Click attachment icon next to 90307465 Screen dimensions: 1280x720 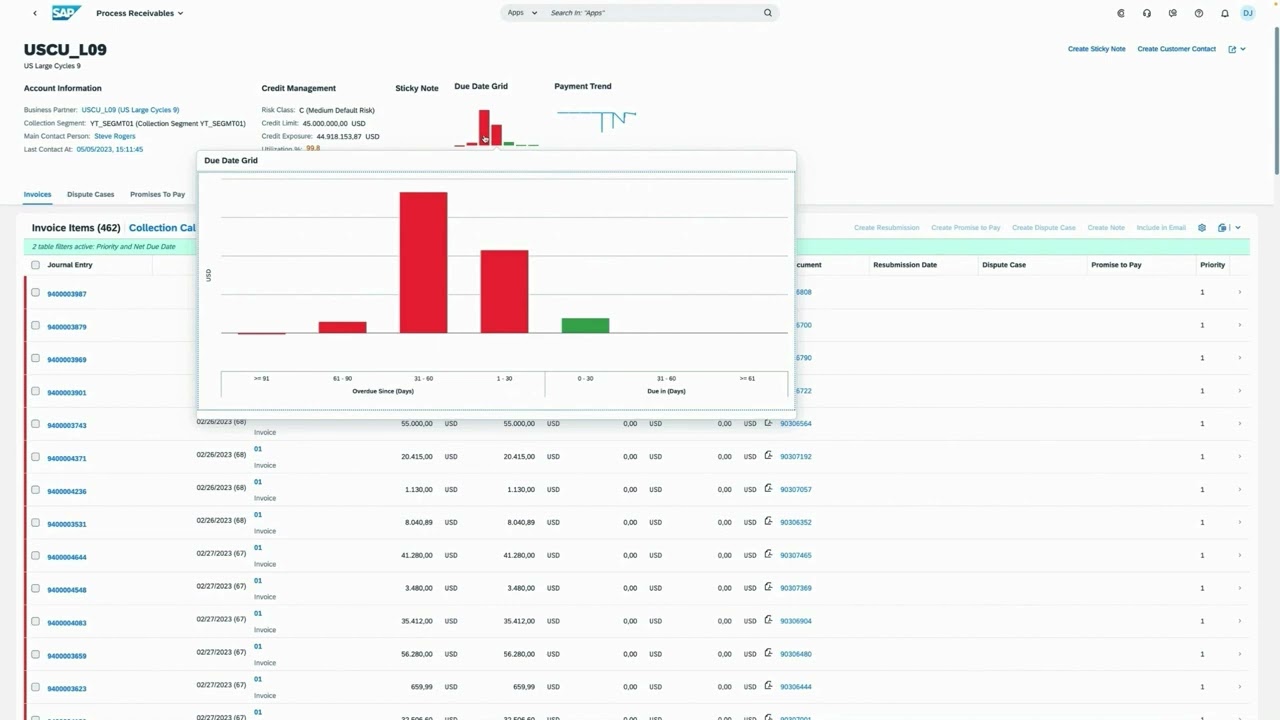[768, 555]
